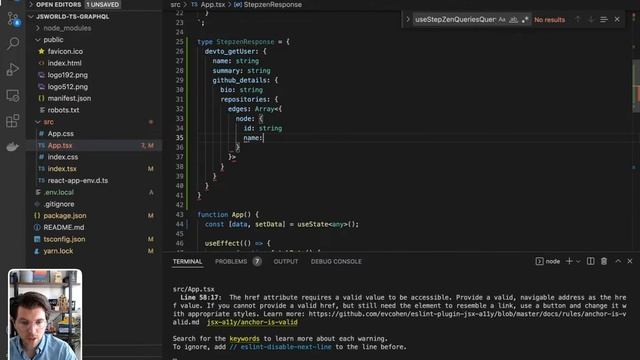Viewport: 640px width, 360px height.
Task: Open index.tsx file
Action: tap(62, 169)
